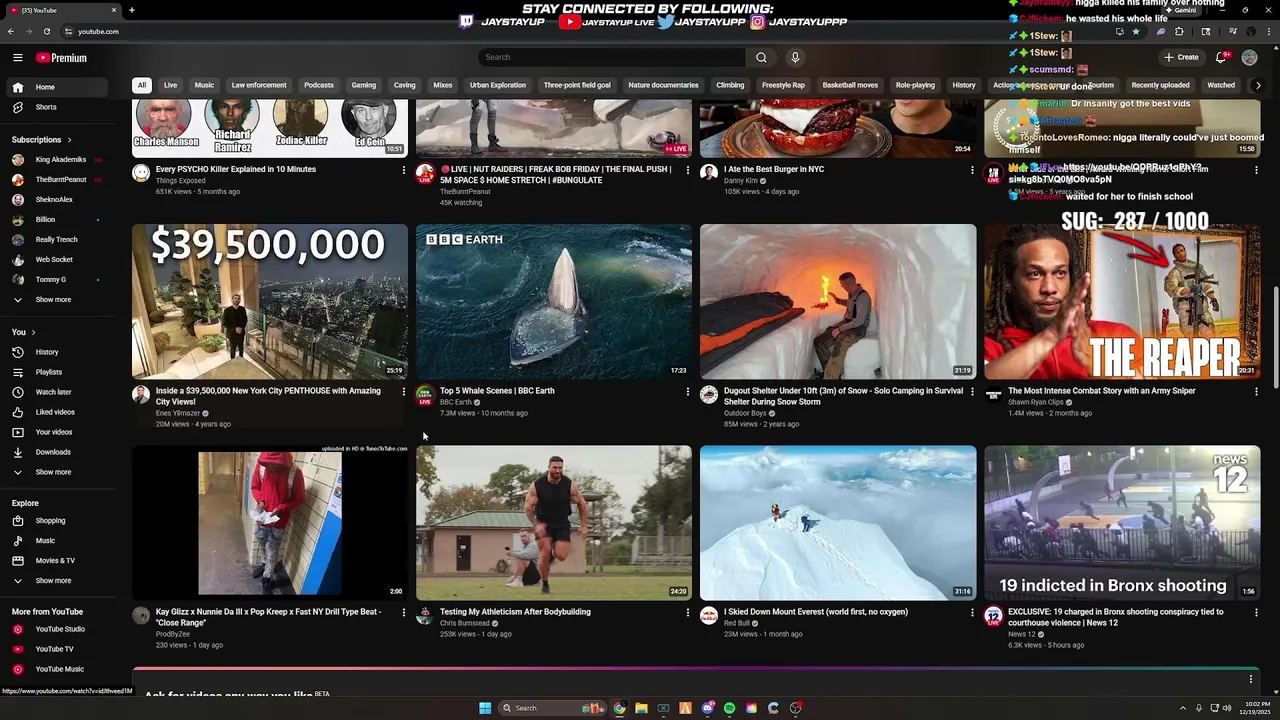
Task: Open Movies & TV under Explore
Action: pyautogui.click(x=58, y=560)
